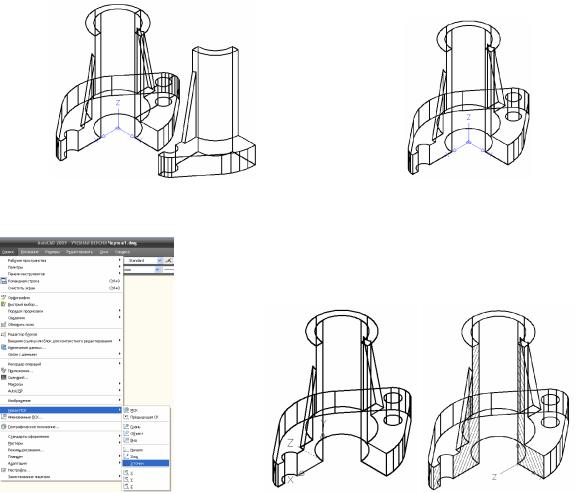Click the МСК world UCS icon

pyautogui.click(x=126, y=410)
